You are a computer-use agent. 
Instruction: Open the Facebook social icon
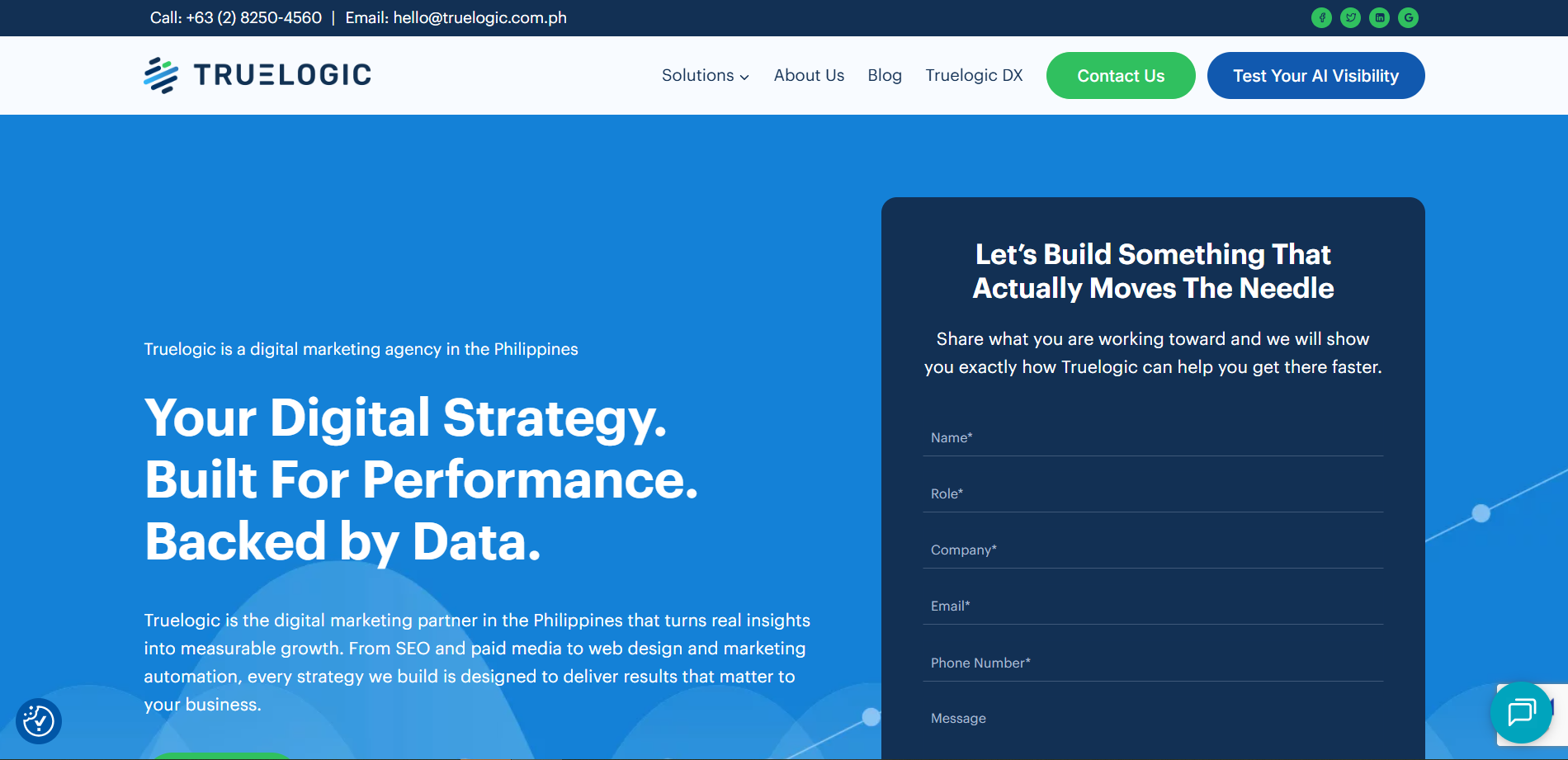point(1321,17)
